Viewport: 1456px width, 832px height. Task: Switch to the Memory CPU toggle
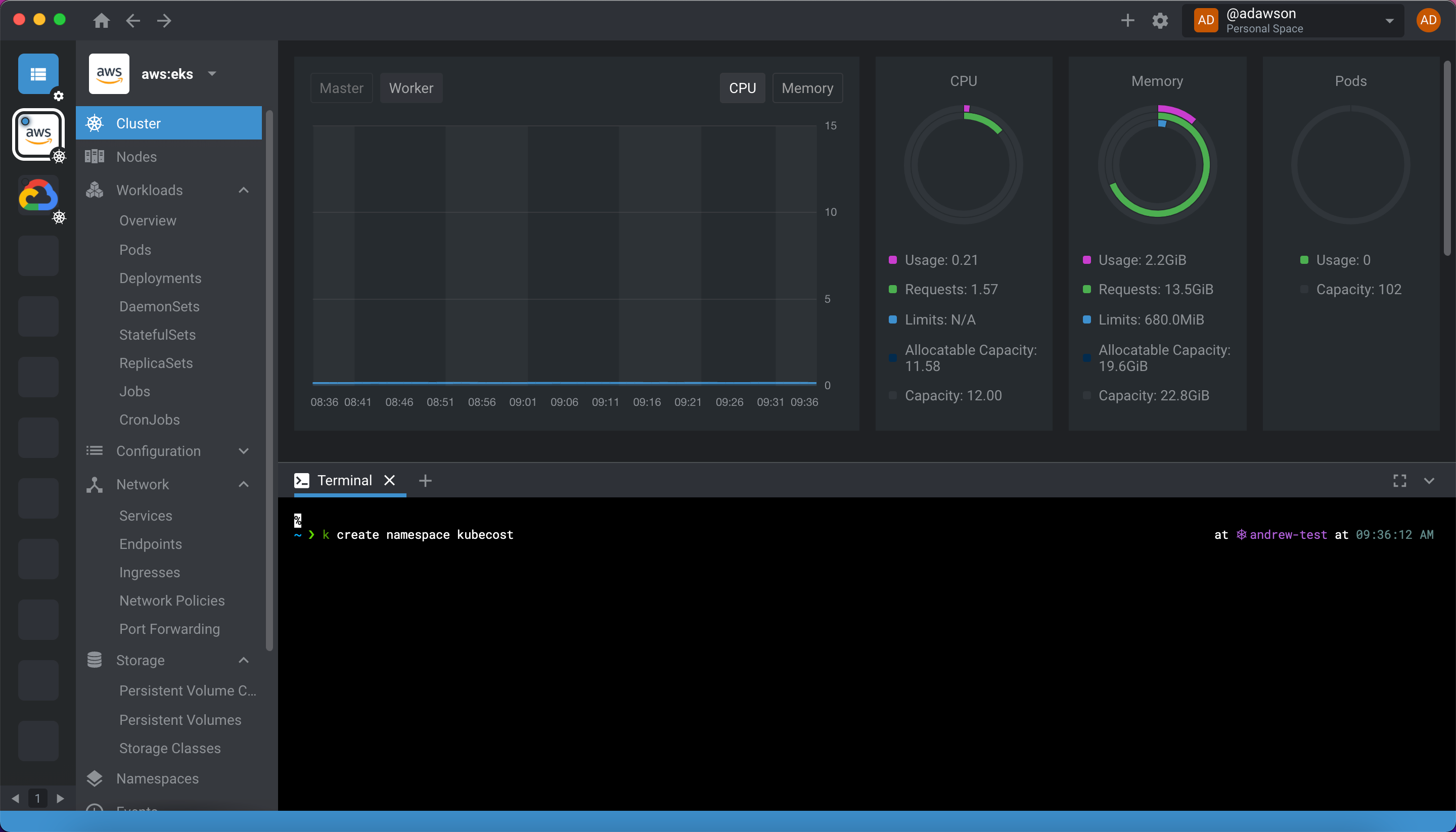click(x=806, y=88)
